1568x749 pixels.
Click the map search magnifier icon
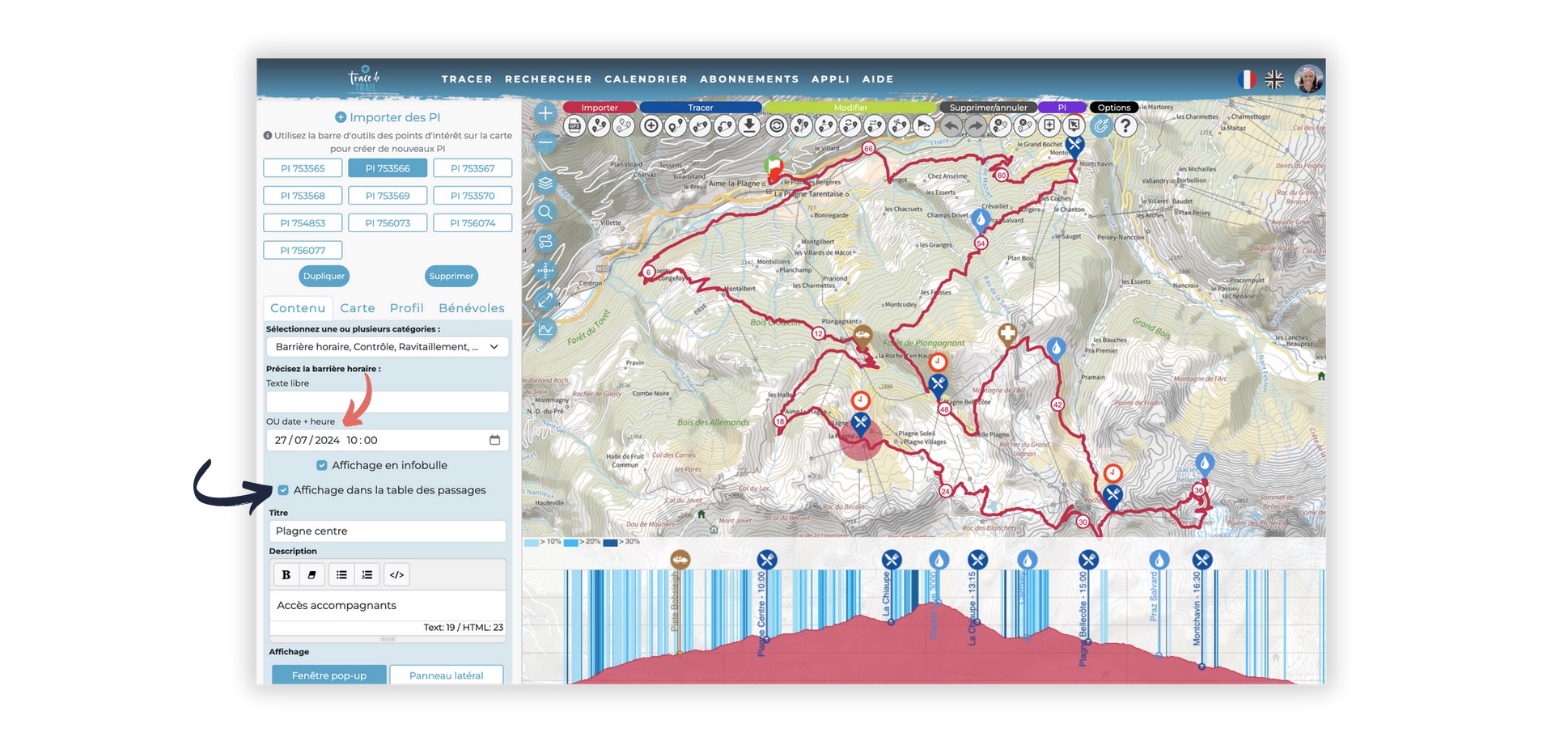pyautogui.click(x=545, y=213)
